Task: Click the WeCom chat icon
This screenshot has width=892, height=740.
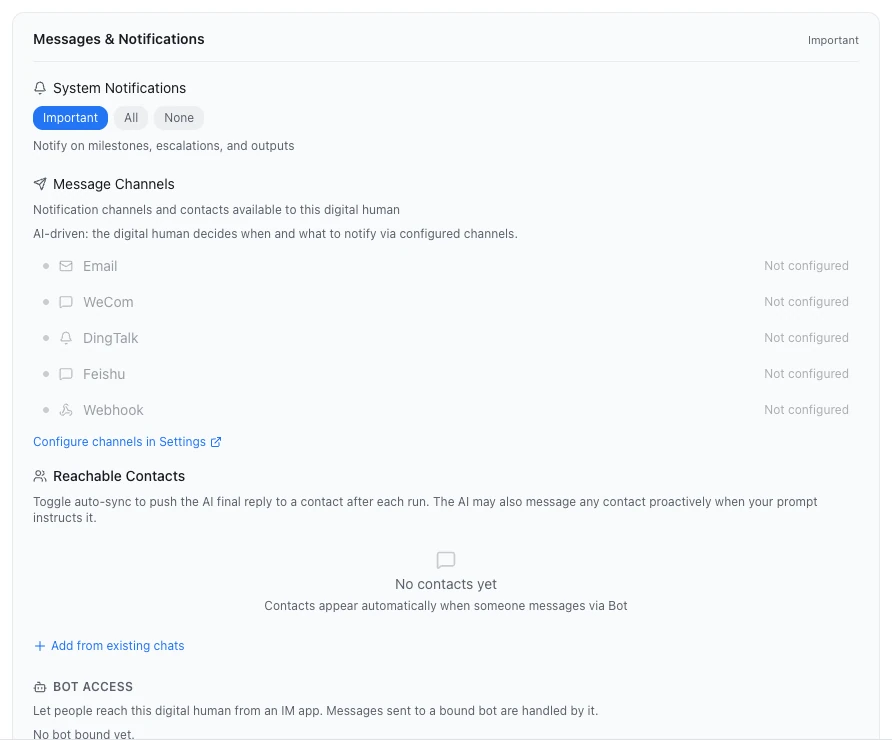Action: [x=66, y=301]
